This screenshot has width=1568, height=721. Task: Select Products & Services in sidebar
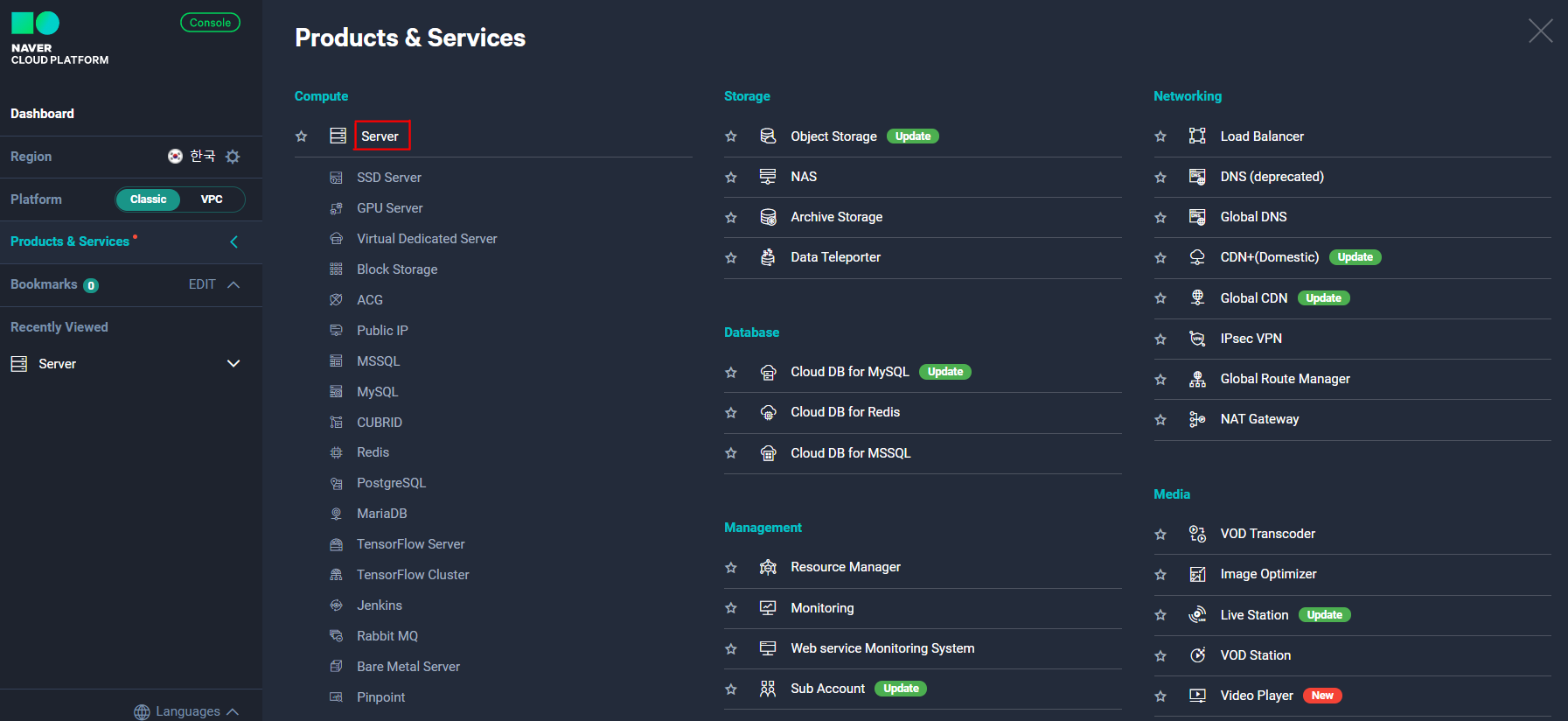coord(70,241)
